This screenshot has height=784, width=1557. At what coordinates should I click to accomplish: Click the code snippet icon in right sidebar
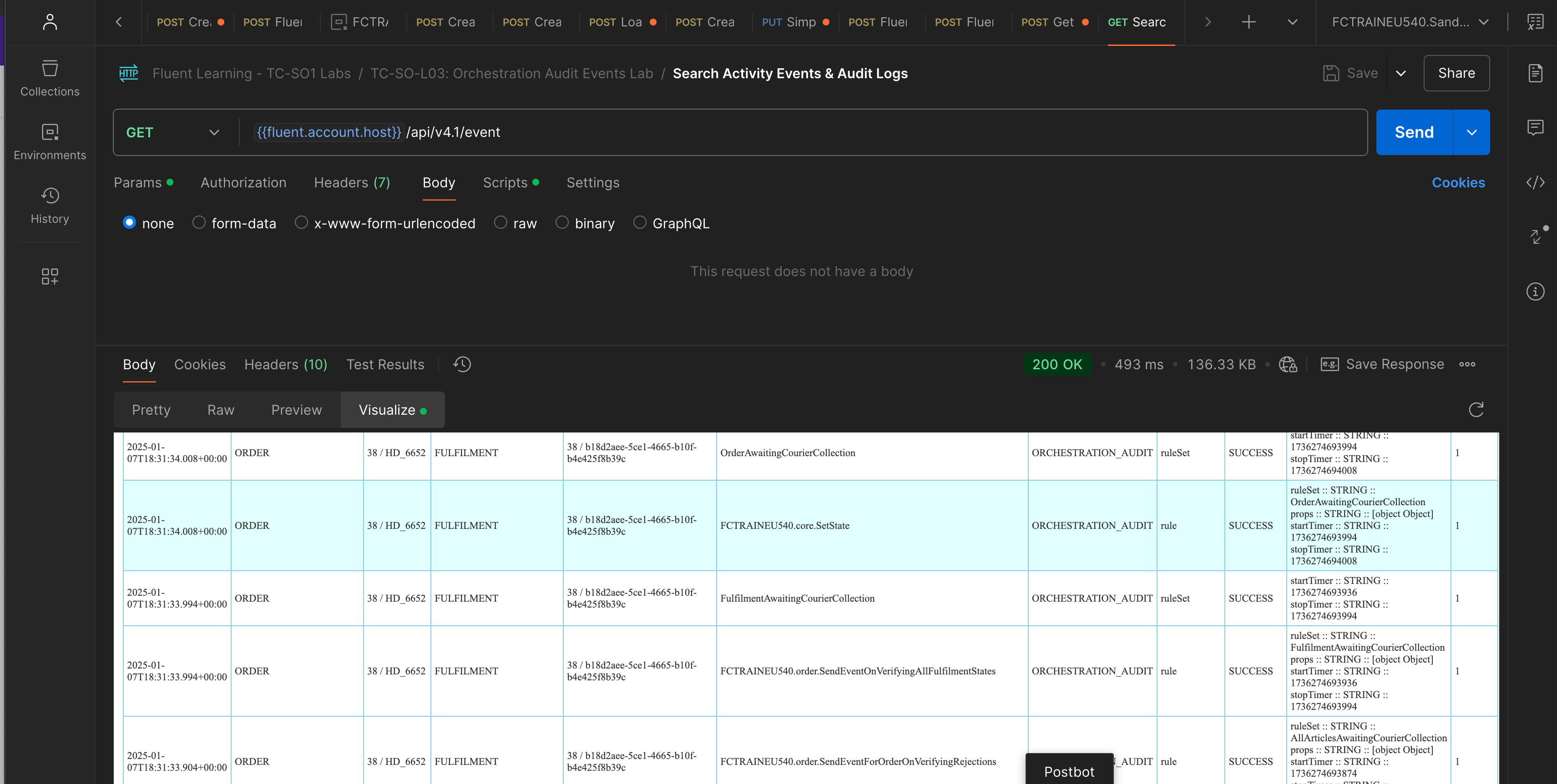pos(1535,182)
